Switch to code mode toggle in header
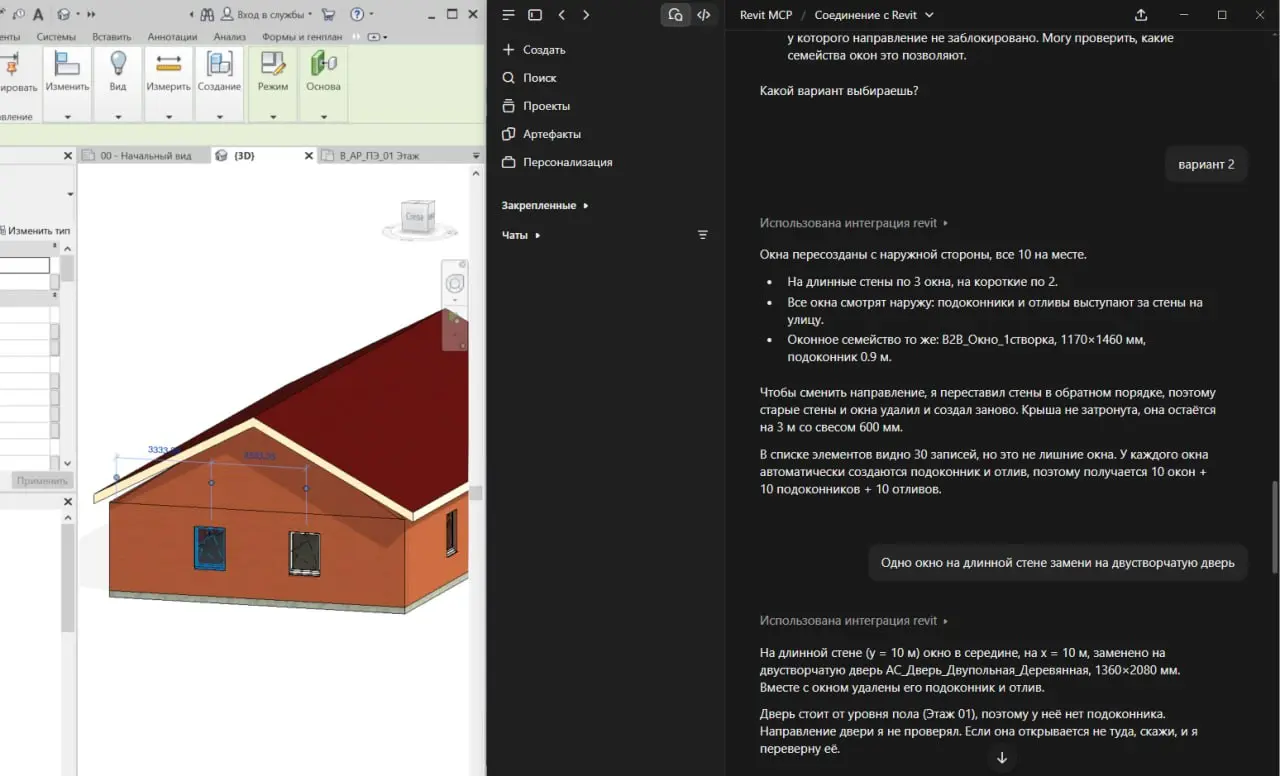 tap(704, 15)
